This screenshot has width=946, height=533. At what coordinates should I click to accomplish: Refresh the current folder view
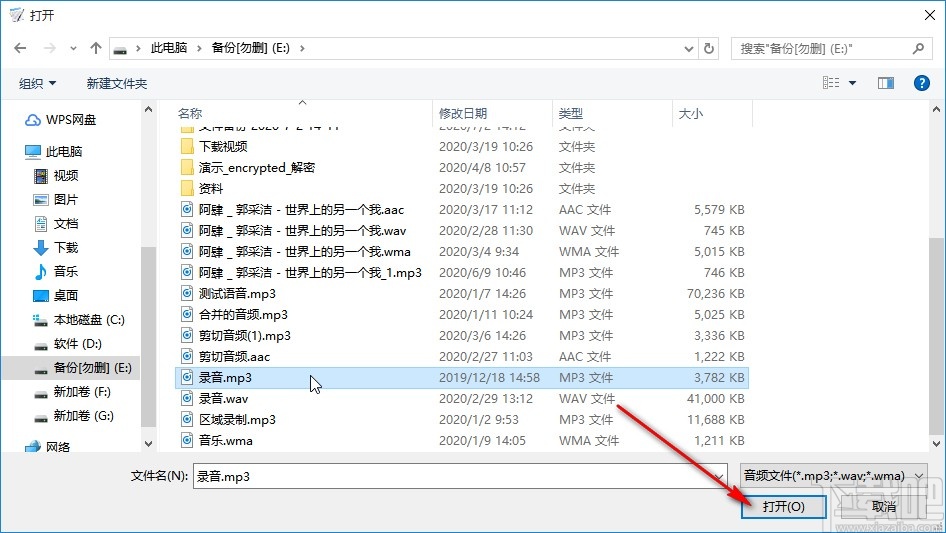710,48
